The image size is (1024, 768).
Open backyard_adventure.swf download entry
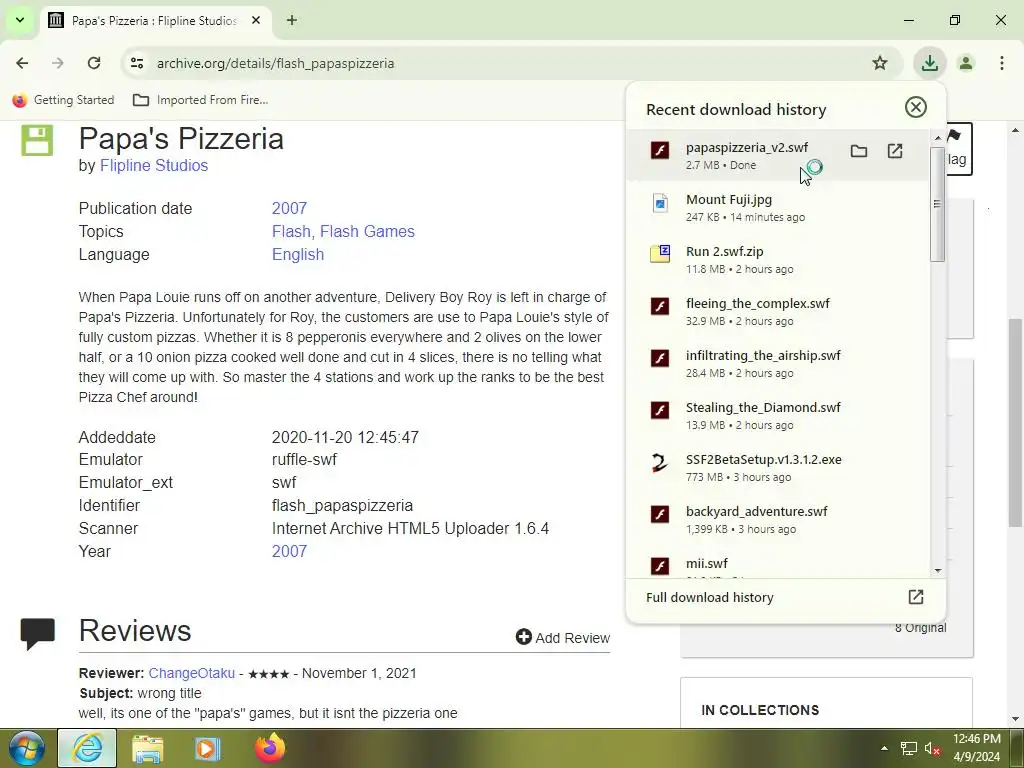tap(777, 520)
